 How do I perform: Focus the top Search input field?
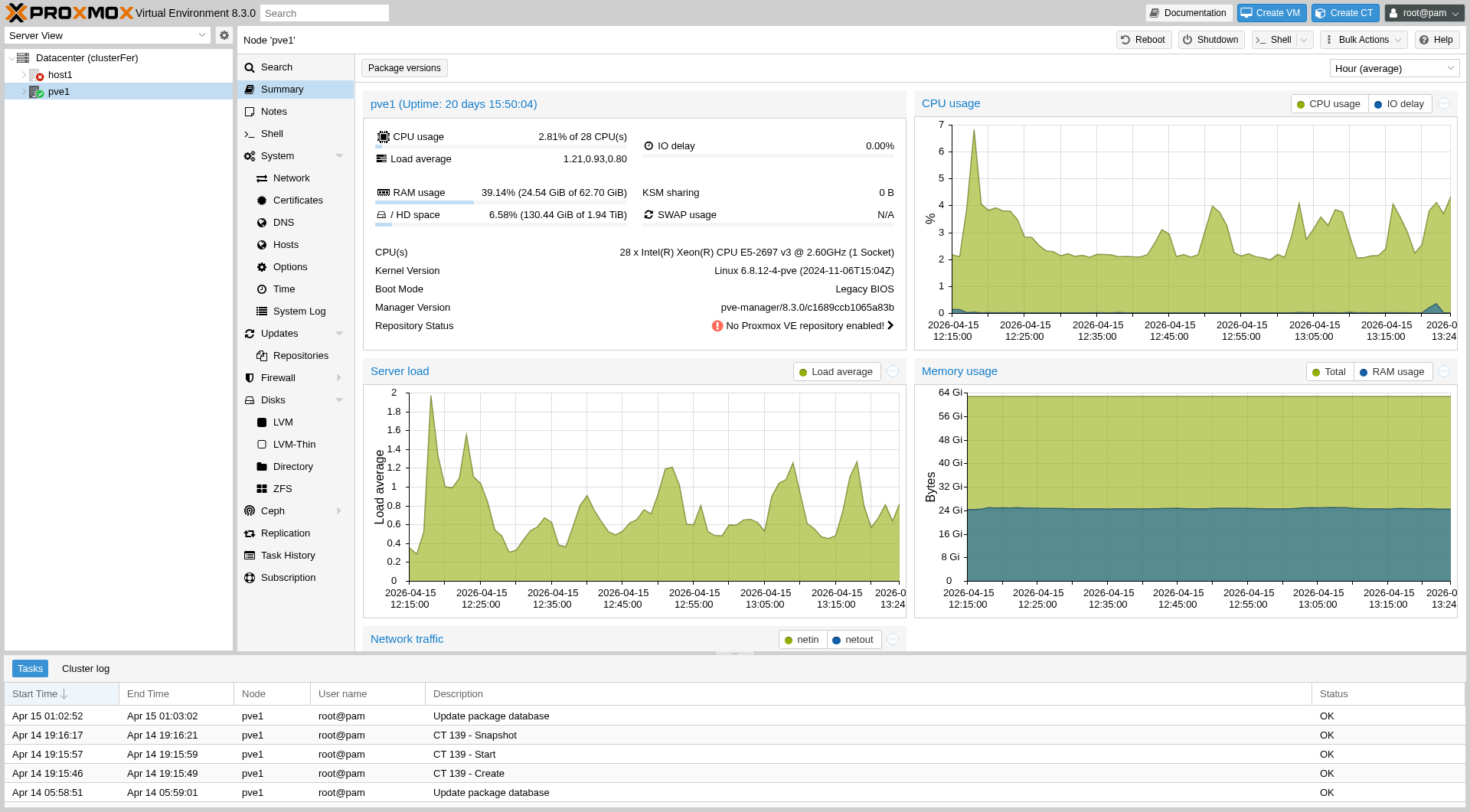tap(324, 13)
